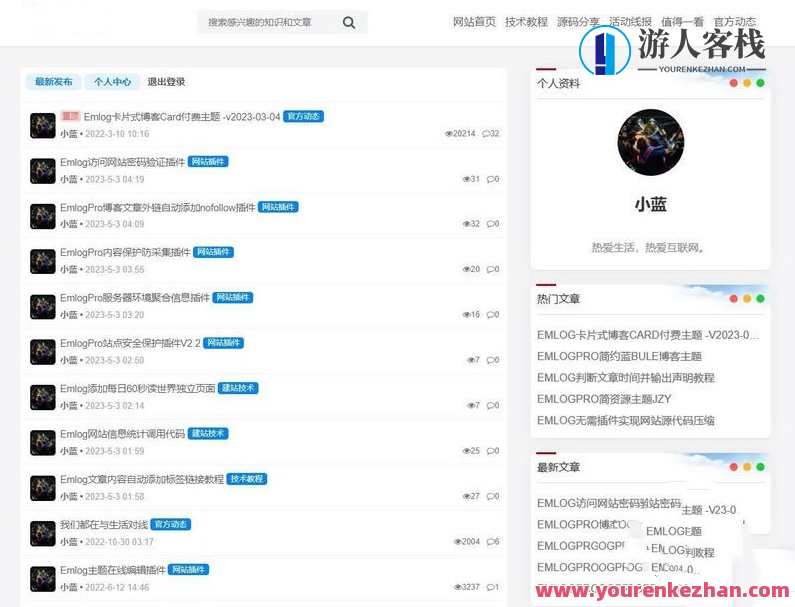Click green dot in 热门文章 panel header
Image resolution: width=795 pixels, height=607 pixels.
click(761, 299)
